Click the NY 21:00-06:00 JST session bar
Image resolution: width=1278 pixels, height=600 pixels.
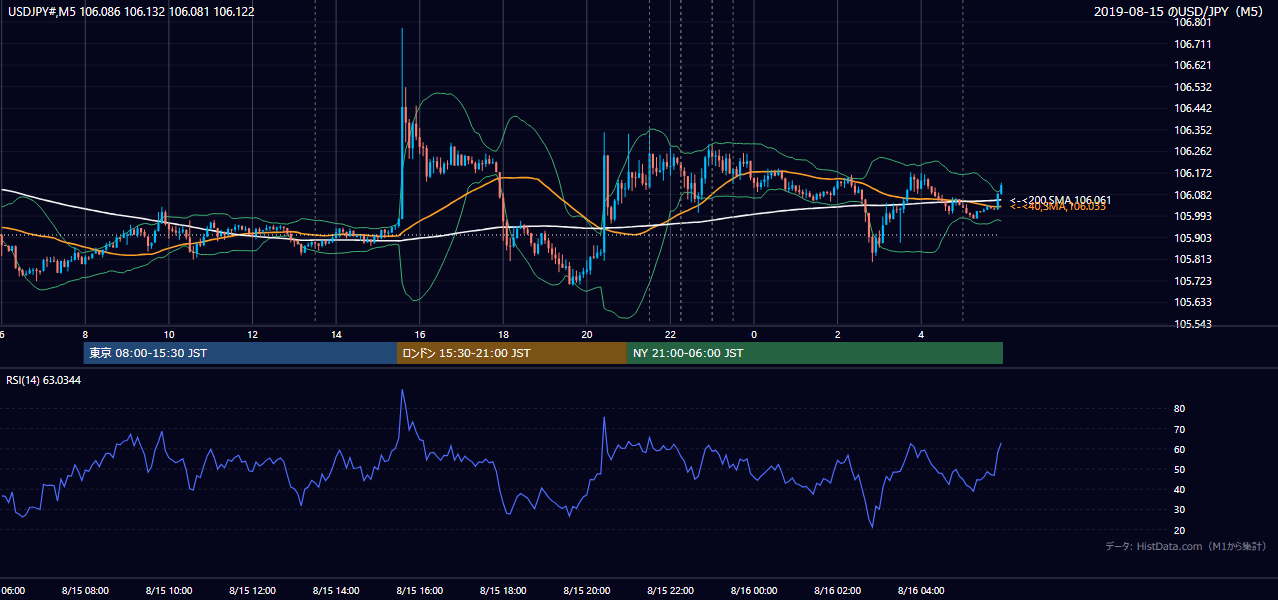[815, 353]
